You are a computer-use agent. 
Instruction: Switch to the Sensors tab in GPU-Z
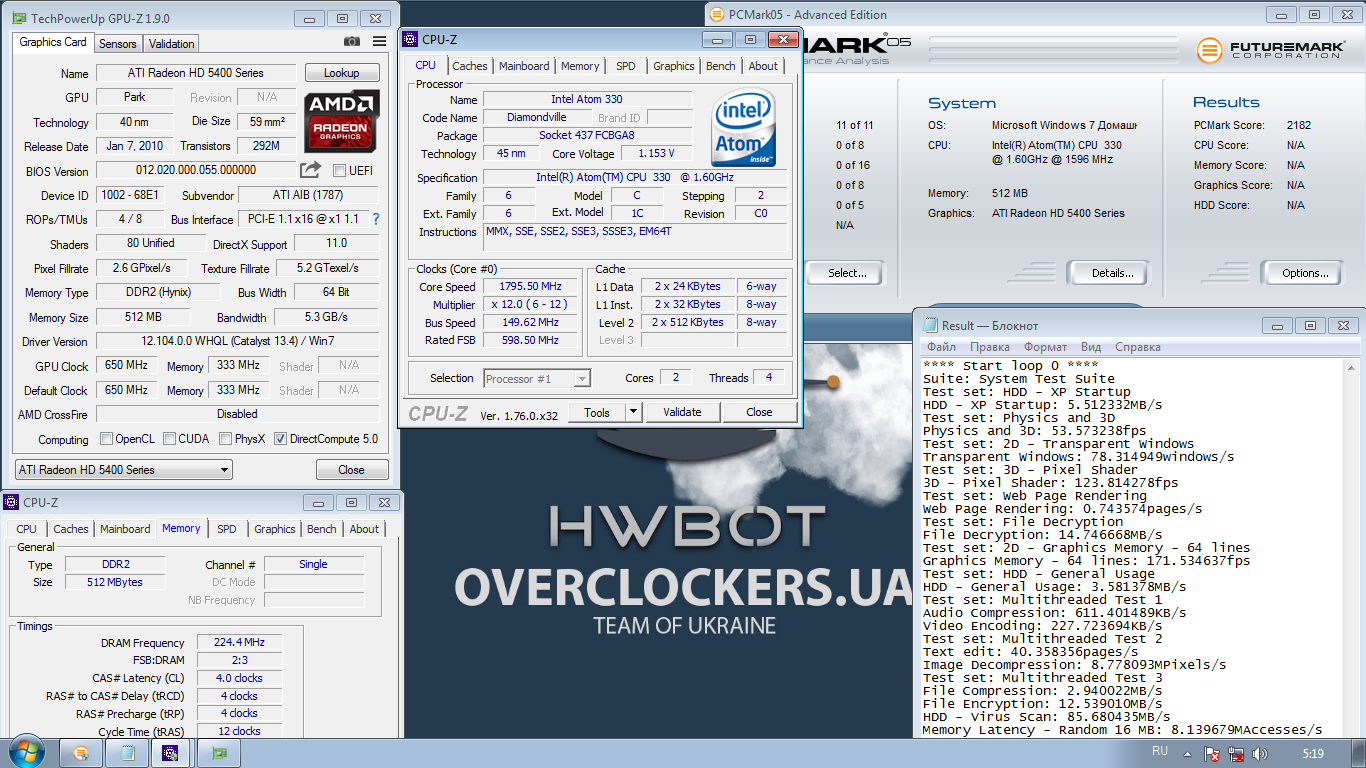click(118, 43)
